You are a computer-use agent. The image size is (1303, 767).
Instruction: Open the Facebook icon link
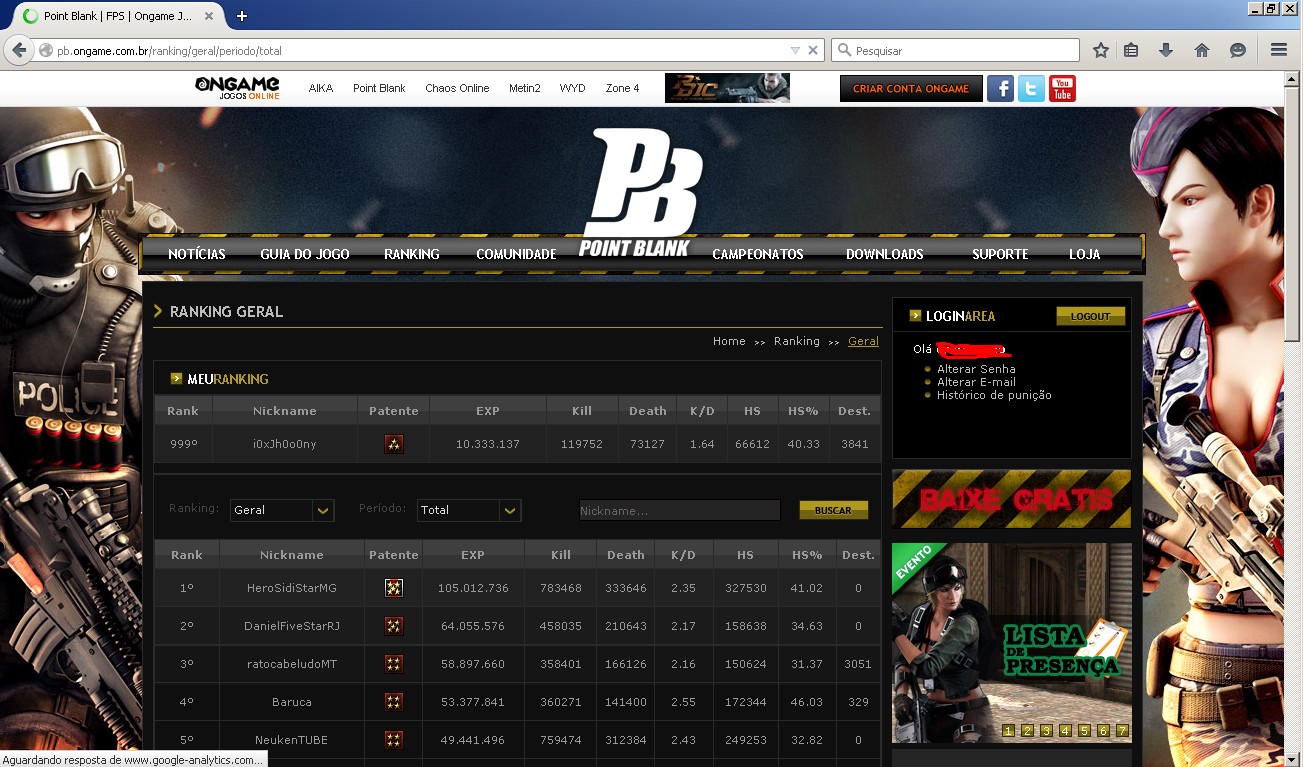[1000, 88]
